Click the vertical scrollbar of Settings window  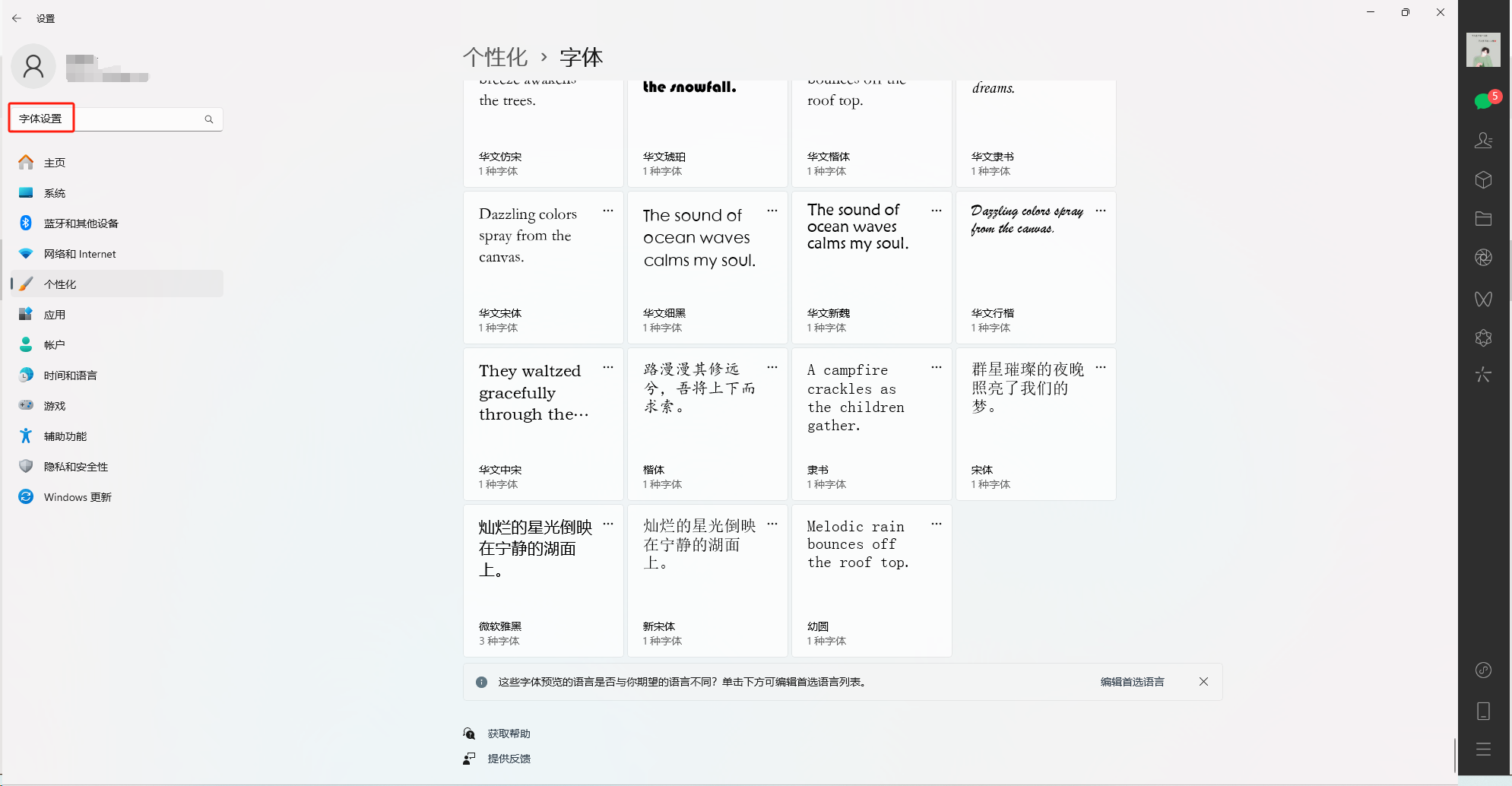click(x=1454, y=754)
